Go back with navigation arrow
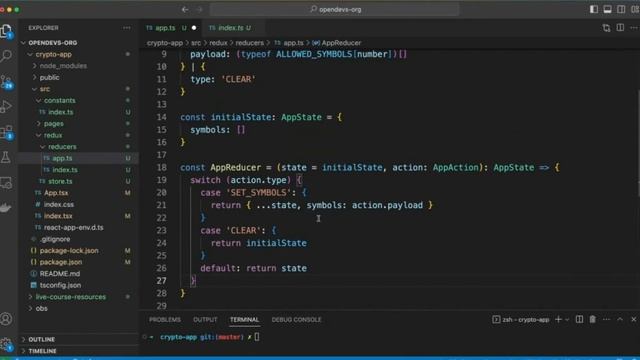 coord(185,9)
